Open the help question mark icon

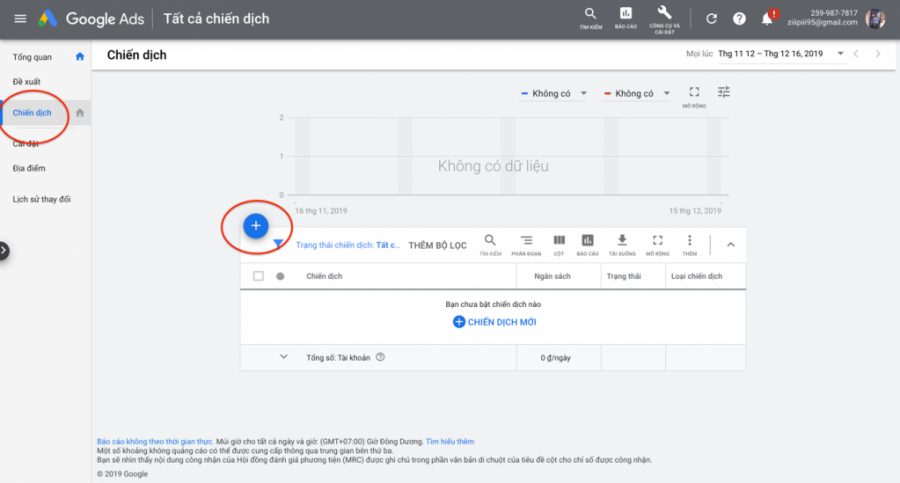click(x=739, y=19)
